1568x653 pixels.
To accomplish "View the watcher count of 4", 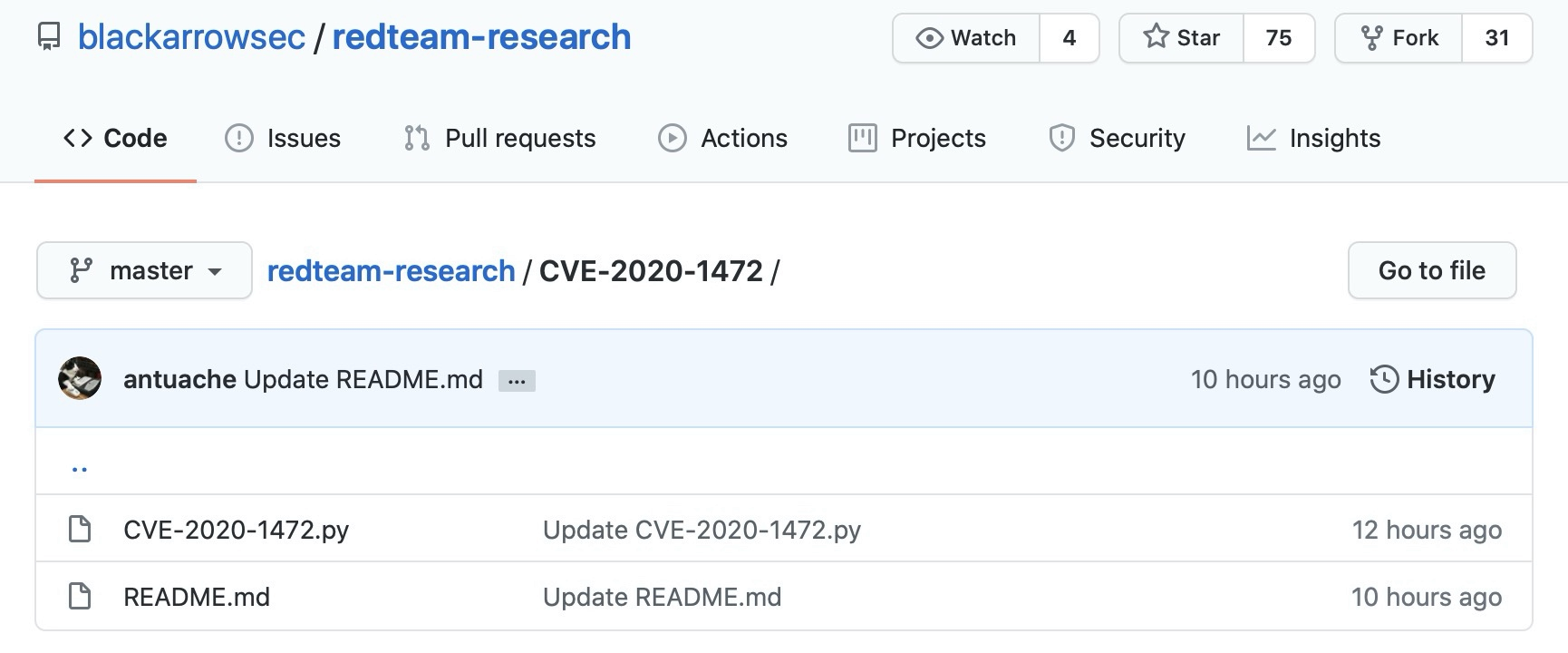I will click(1070, 38).
